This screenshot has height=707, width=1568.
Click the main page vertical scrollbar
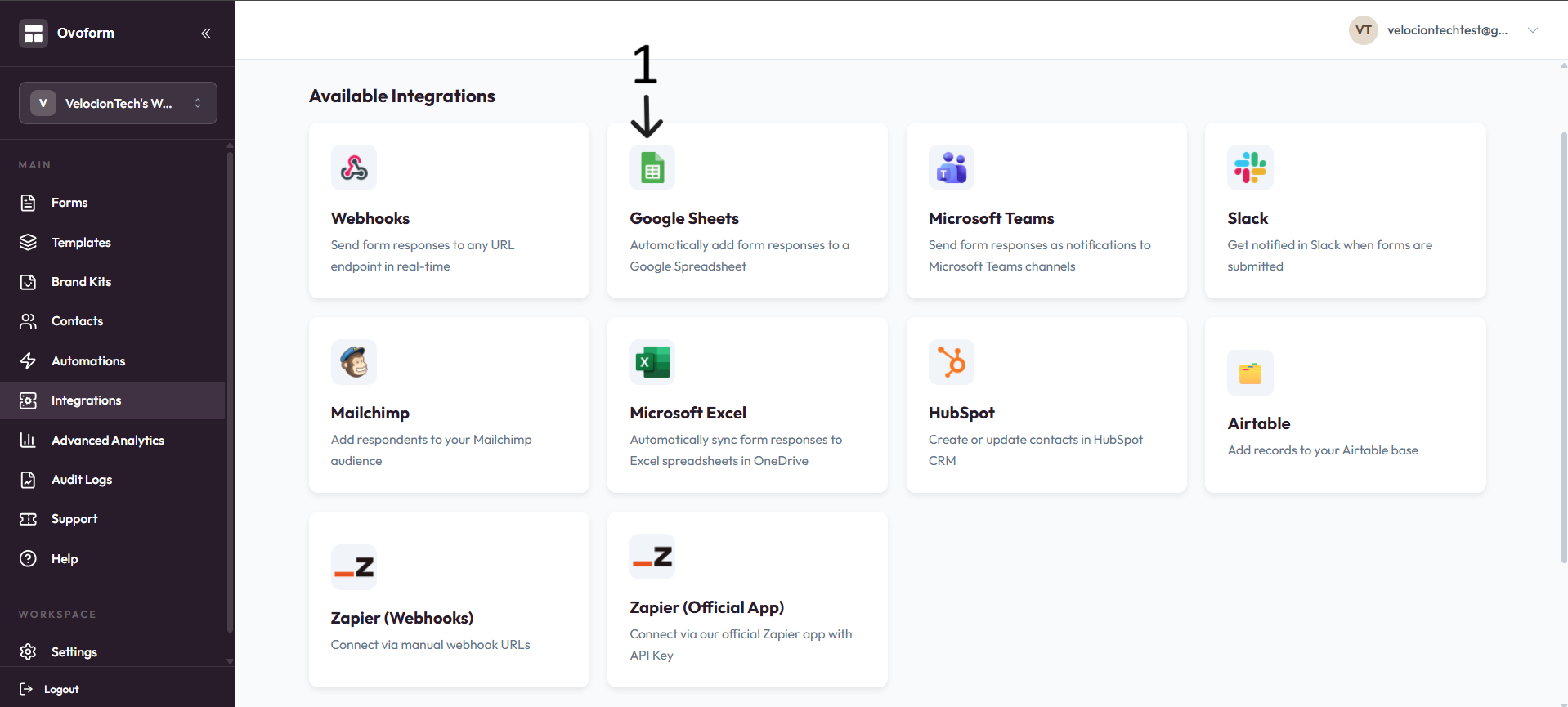coord(1564,348)
